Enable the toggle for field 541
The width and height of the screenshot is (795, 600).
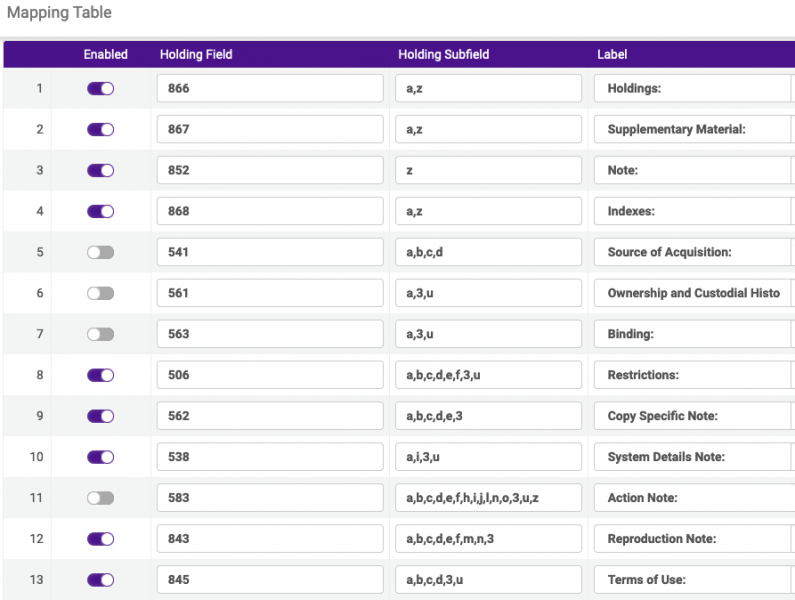(100, 252)
